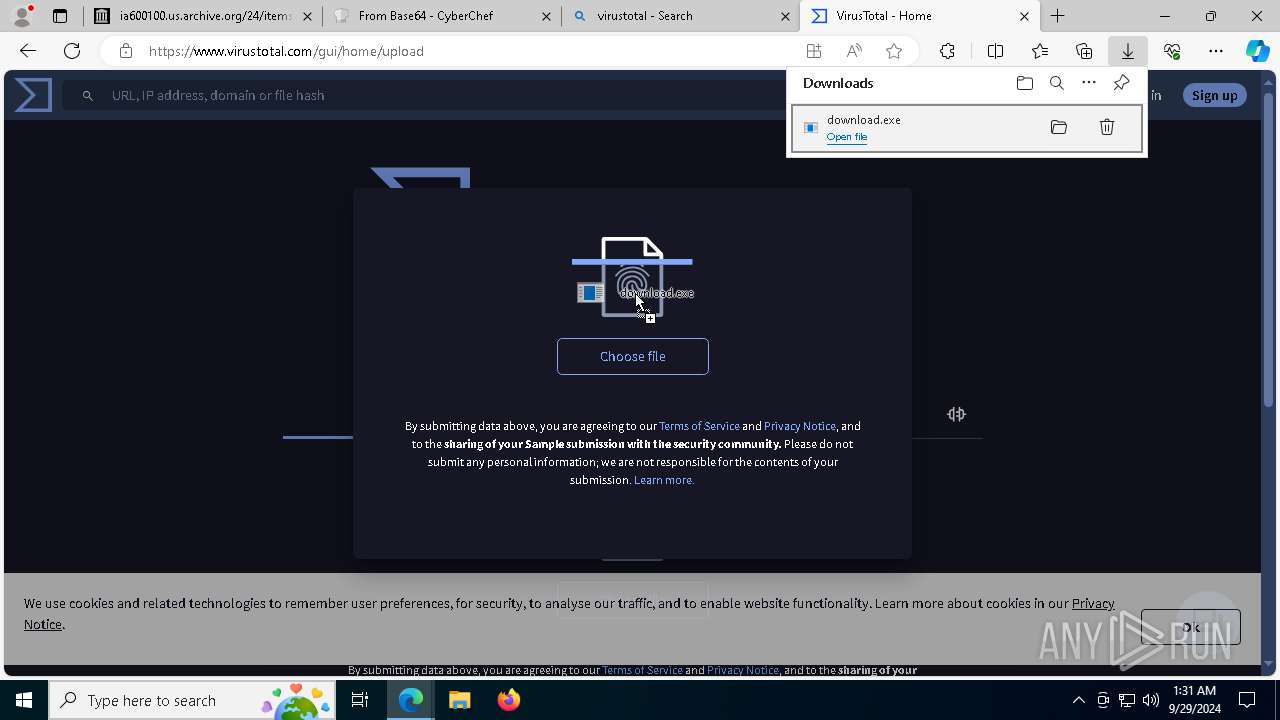Close the CyberChef tab

(546, 16)
